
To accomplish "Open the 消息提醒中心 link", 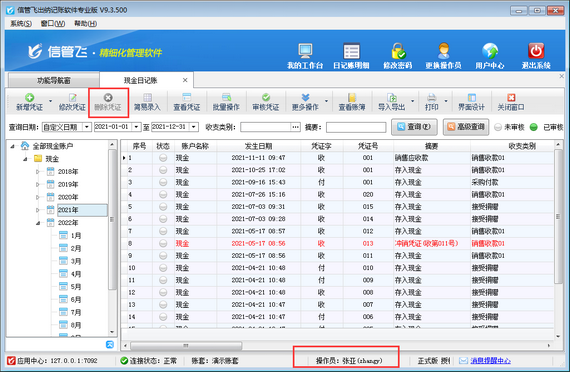I will pos(490,361).
